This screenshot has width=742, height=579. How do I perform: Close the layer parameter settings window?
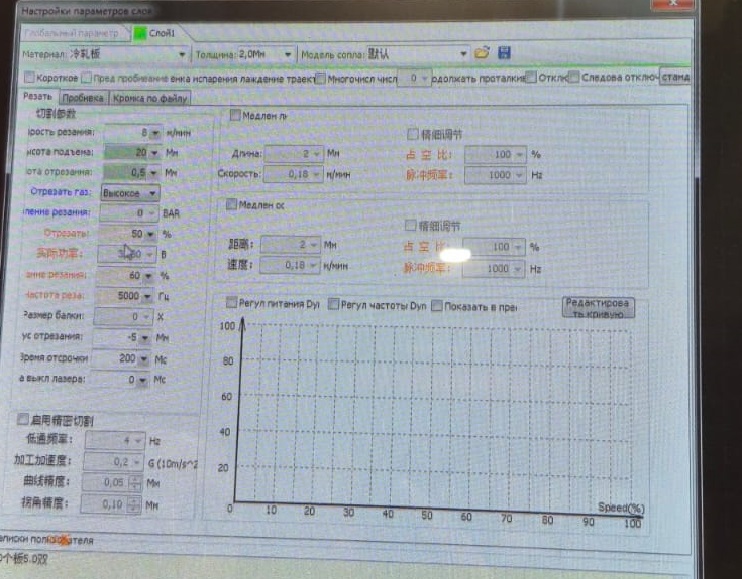[x=672, y=4]
